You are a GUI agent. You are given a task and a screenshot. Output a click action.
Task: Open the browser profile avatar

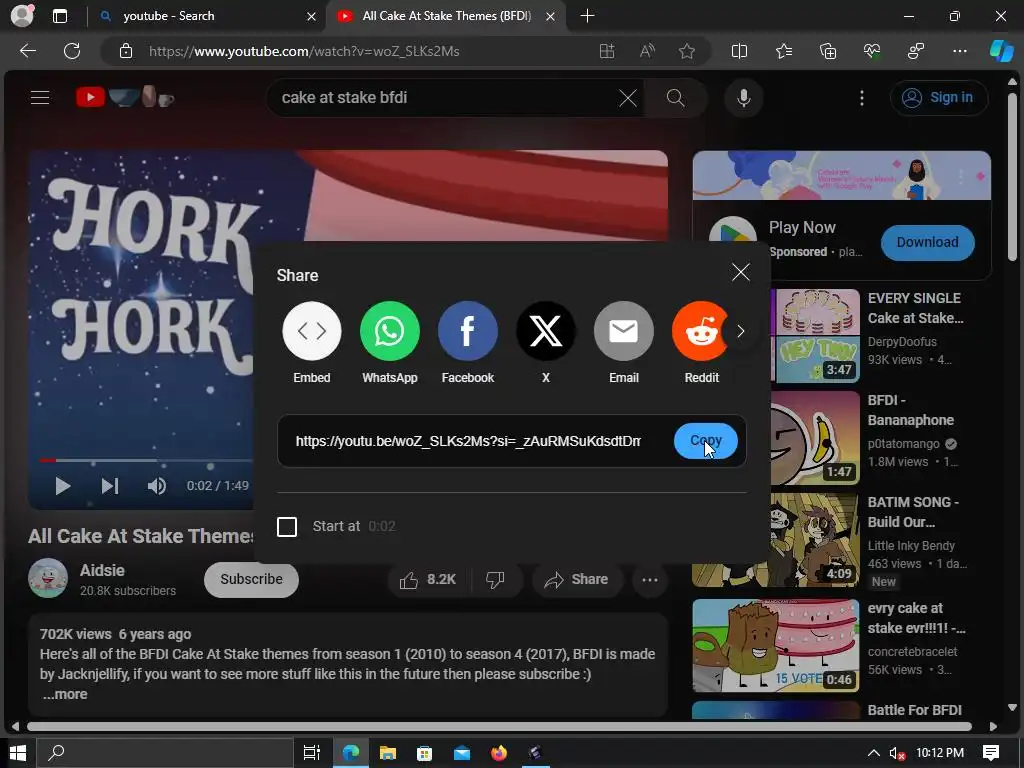pyautogui.click(x=22, y=16)
